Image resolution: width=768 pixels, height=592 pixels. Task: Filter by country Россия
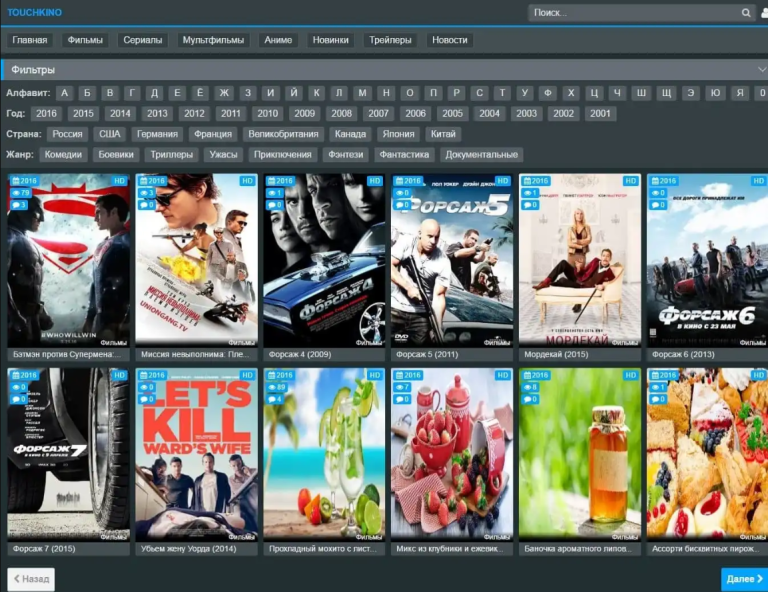[x=68, y=134]
